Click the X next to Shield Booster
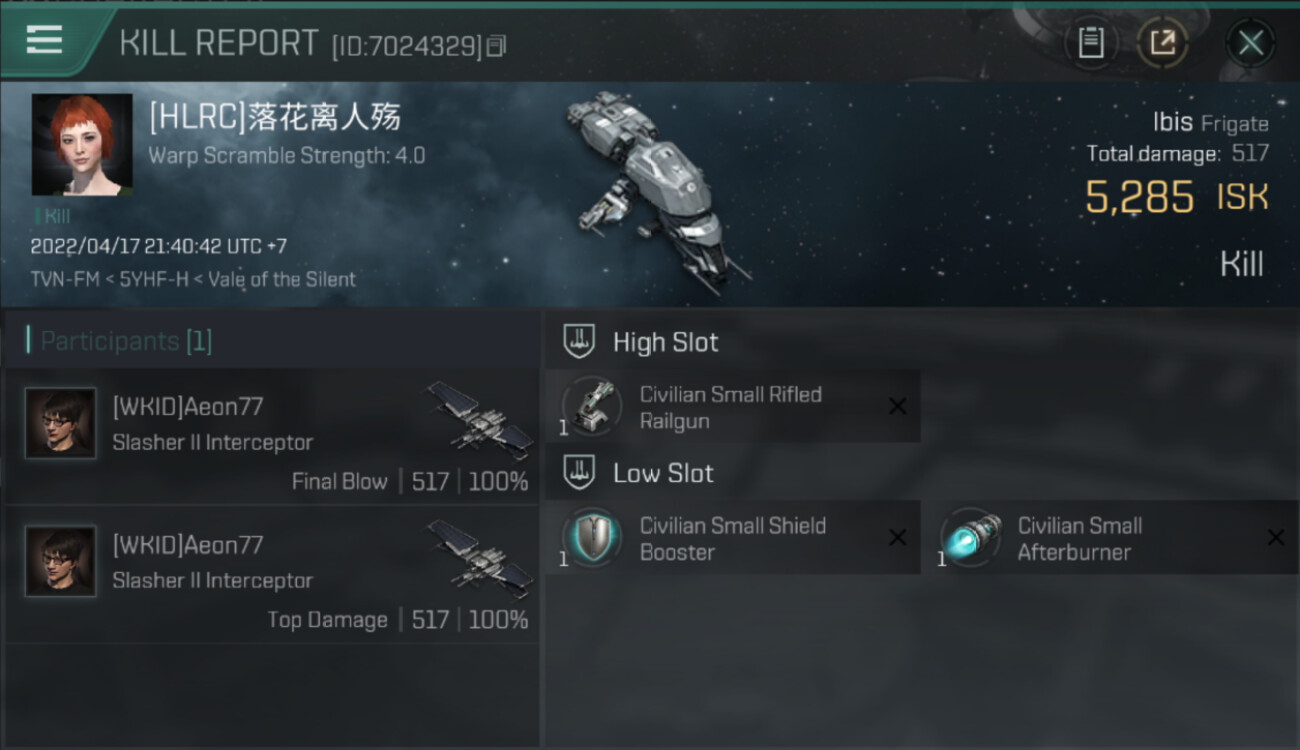 pyautogui.click(x=897, y=538)
